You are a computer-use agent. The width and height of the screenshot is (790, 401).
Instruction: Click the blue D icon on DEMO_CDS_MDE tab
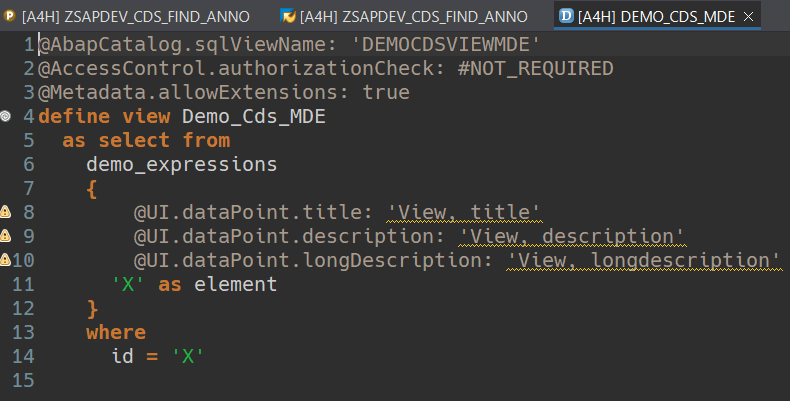[567, 15]
